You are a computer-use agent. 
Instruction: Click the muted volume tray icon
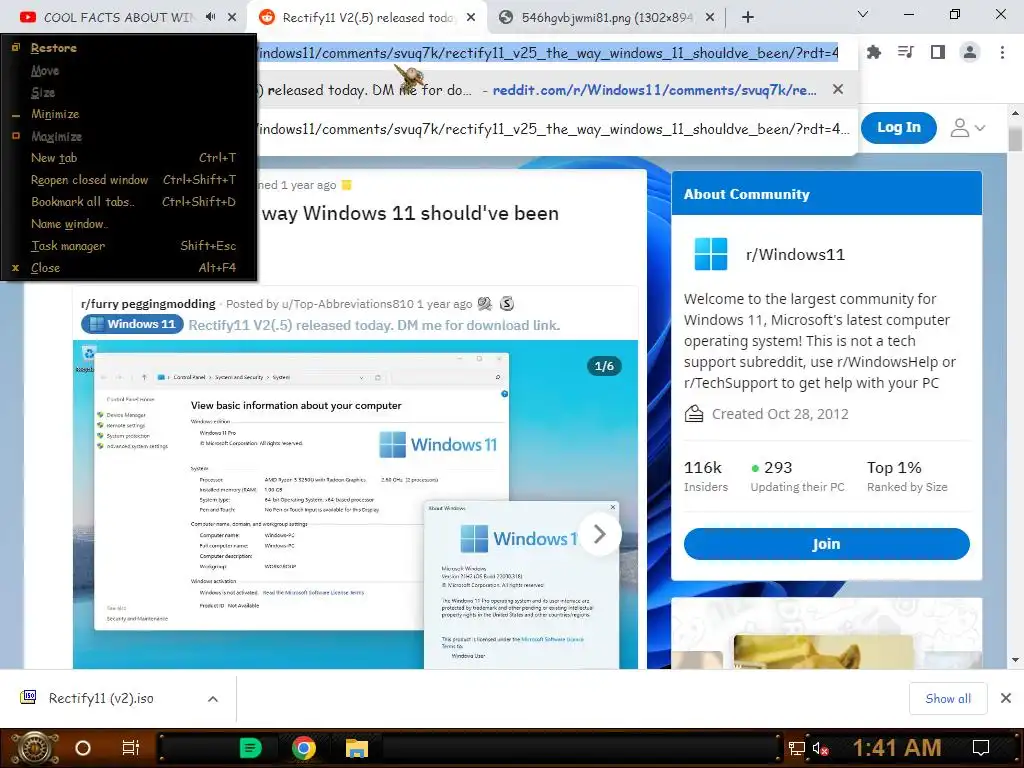[x=821, y=748]
